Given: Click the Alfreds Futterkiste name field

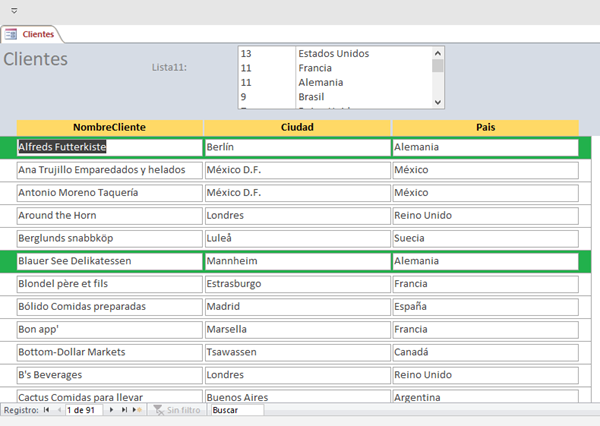Looking at the screenshot, I should click(109, 147).
